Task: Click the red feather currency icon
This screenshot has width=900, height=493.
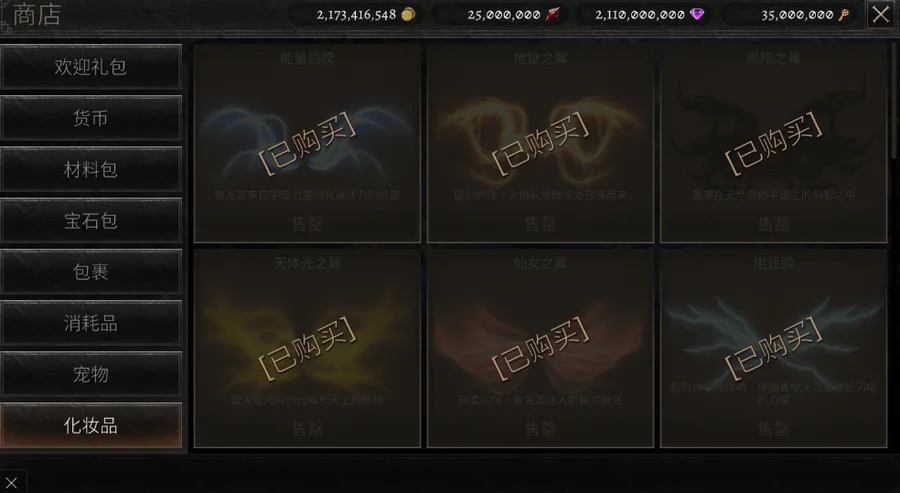Action: (x=552, y=15)
